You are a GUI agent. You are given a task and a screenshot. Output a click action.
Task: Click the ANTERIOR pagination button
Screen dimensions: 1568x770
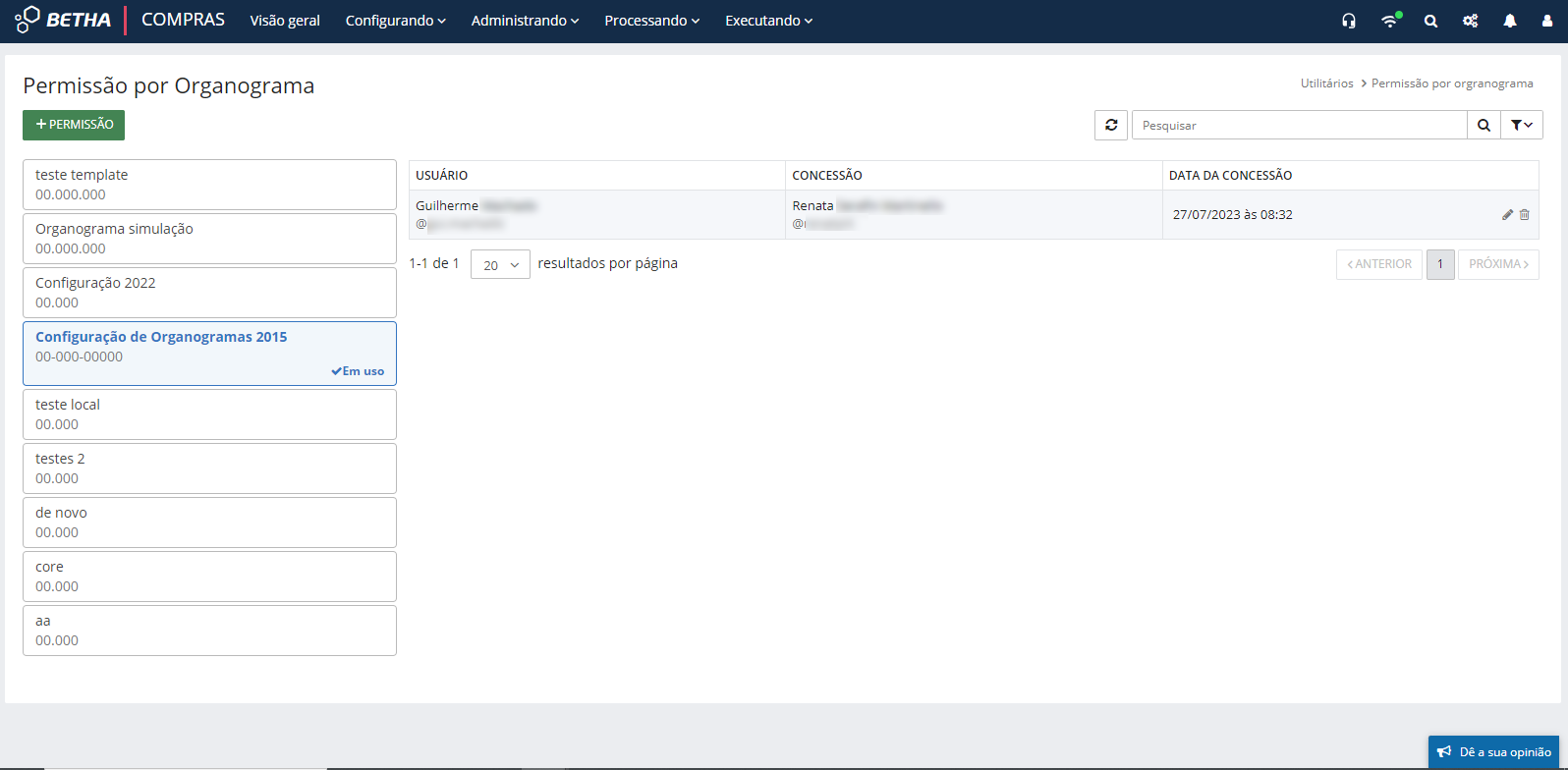[1379, 264]
